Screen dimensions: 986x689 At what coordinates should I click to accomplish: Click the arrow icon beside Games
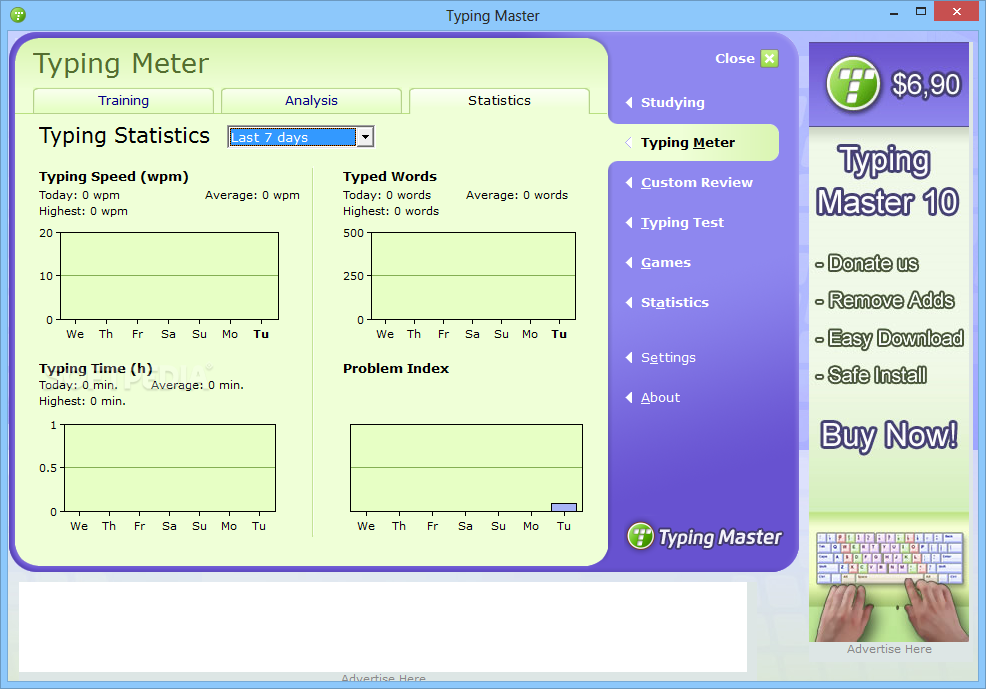point(629,263)
